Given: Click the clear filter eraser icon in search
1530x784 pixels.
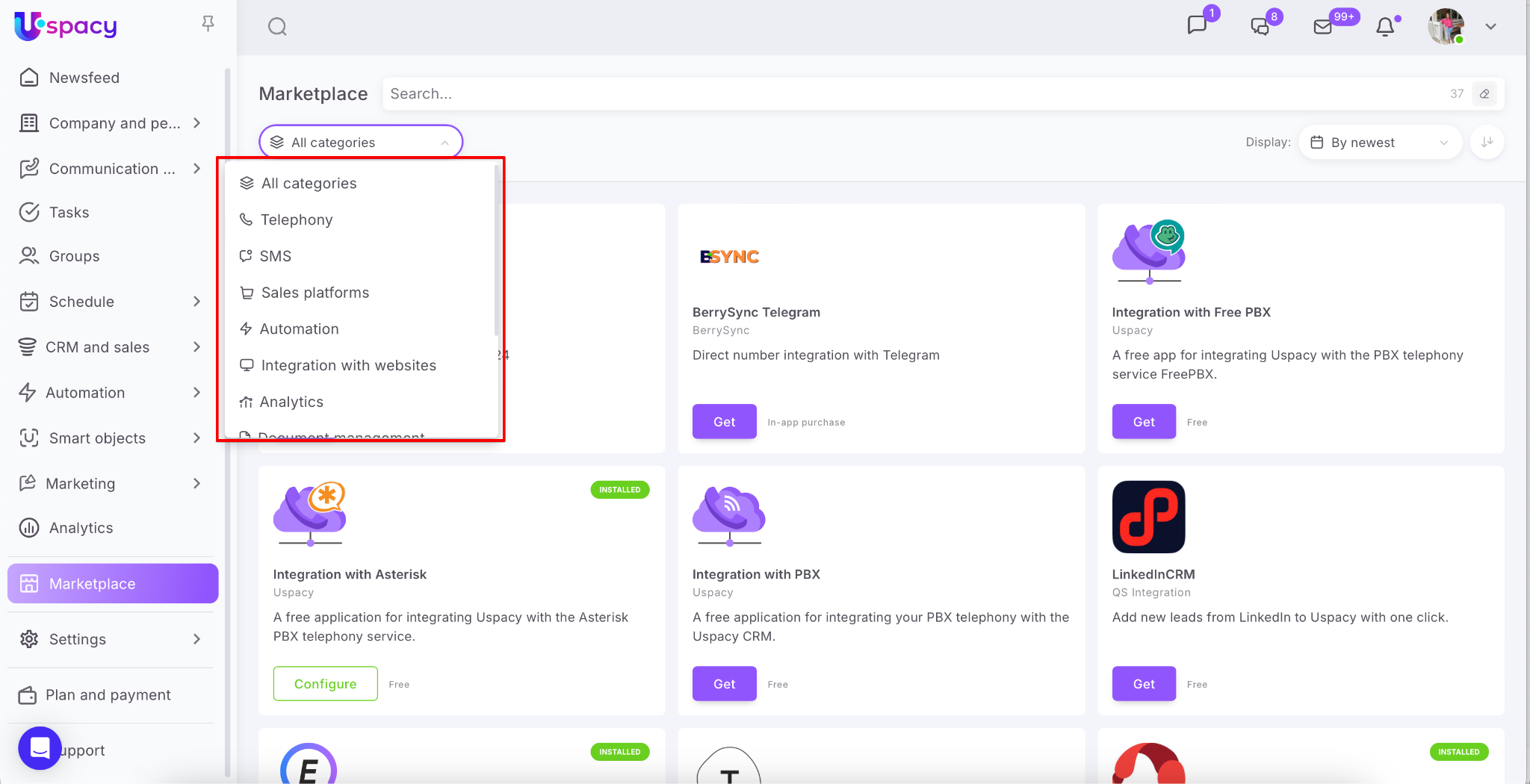Looking at the screenshot, I should tap(1484, 94).
